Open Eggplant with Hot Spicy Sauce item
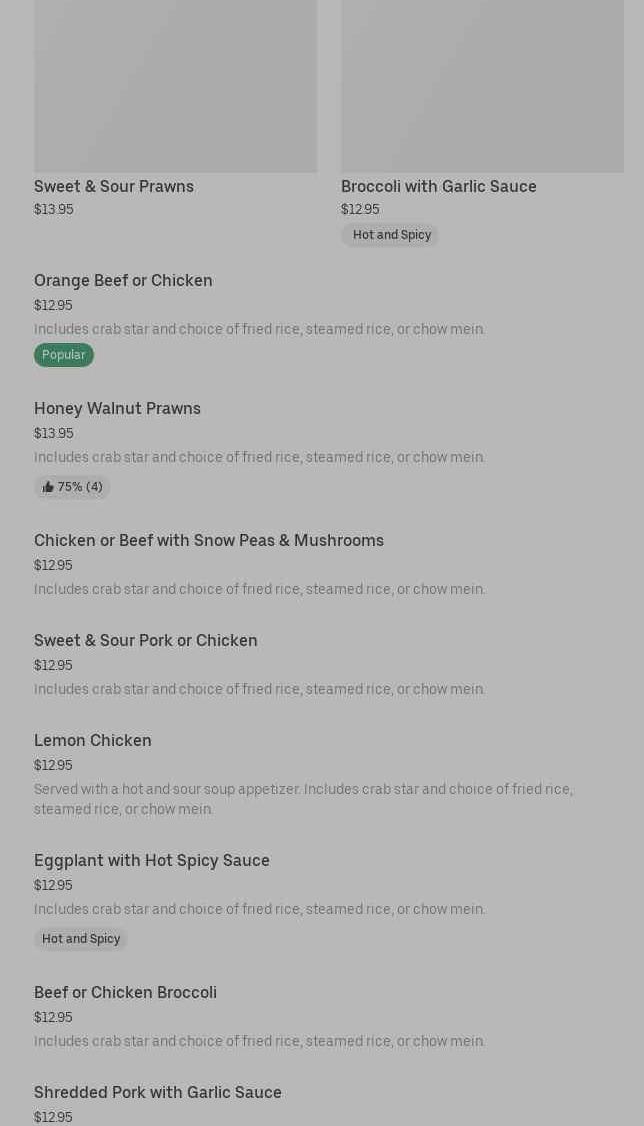Viewport: 644px width, 1126px height. (x=151, y=860)
